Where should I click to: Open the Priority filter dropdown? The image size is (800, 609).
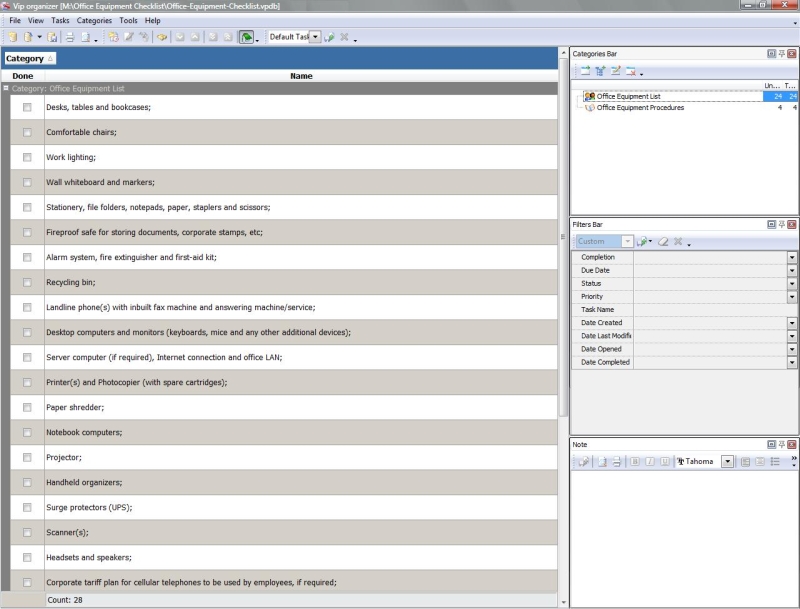791,297
